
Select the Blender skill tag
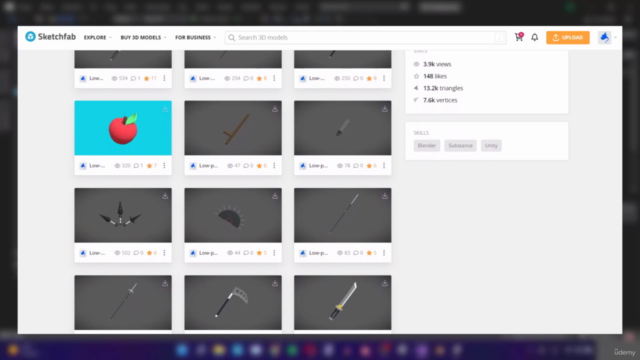(427, 146)
